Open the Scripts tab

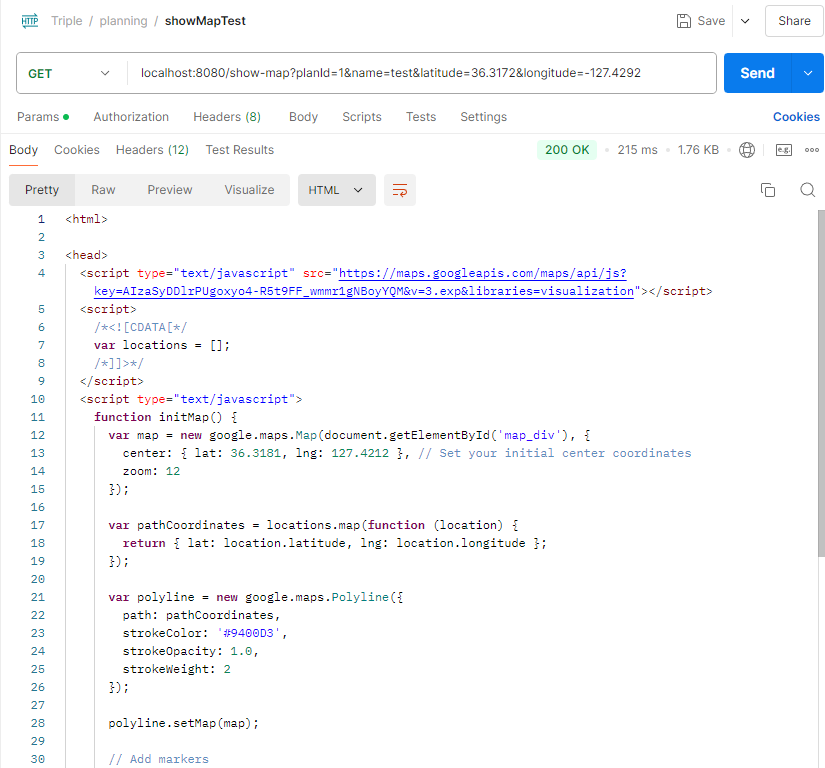[361, 117]
